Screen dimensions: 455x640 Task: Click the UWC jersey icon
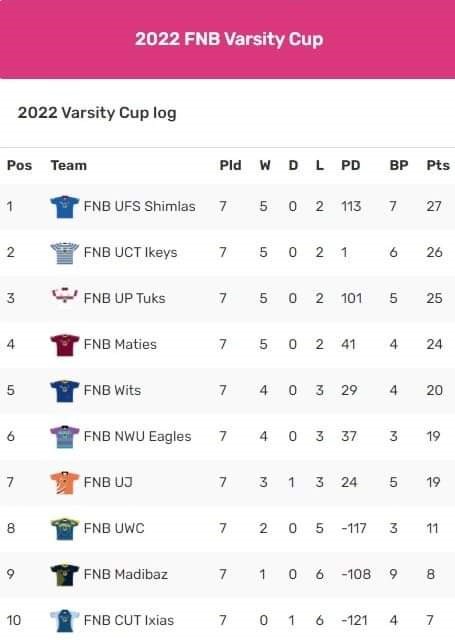coord(64,529)
